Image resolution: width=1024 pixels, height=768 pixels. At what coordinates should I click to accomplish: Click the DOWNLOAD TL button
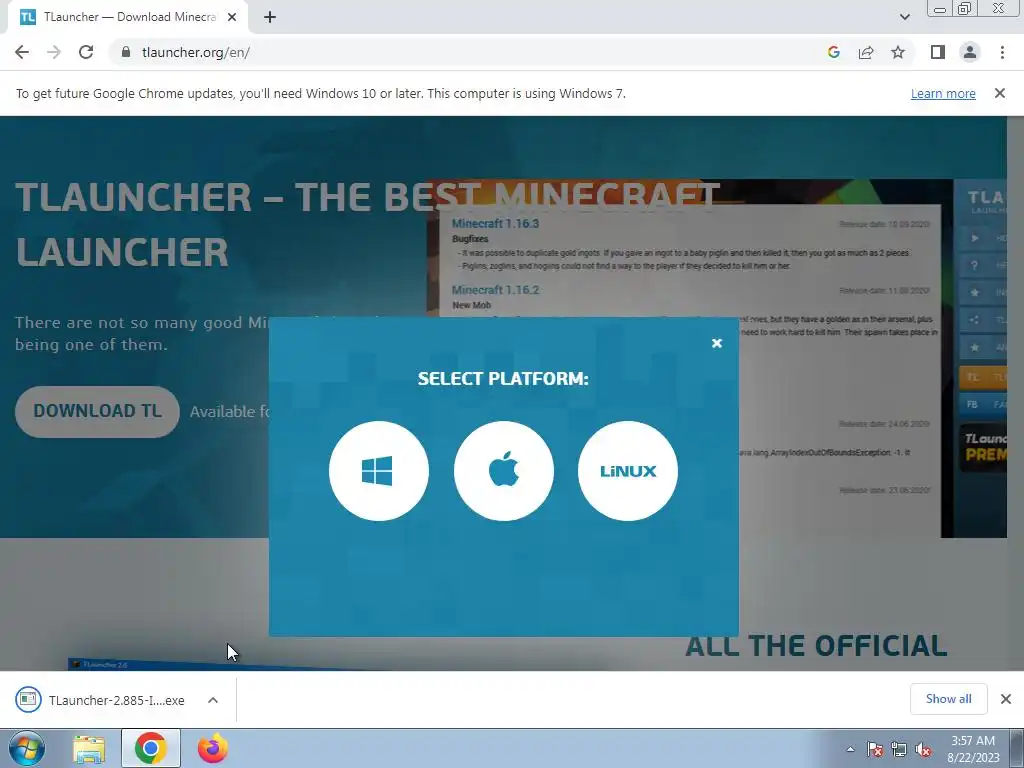pos(97,411)
